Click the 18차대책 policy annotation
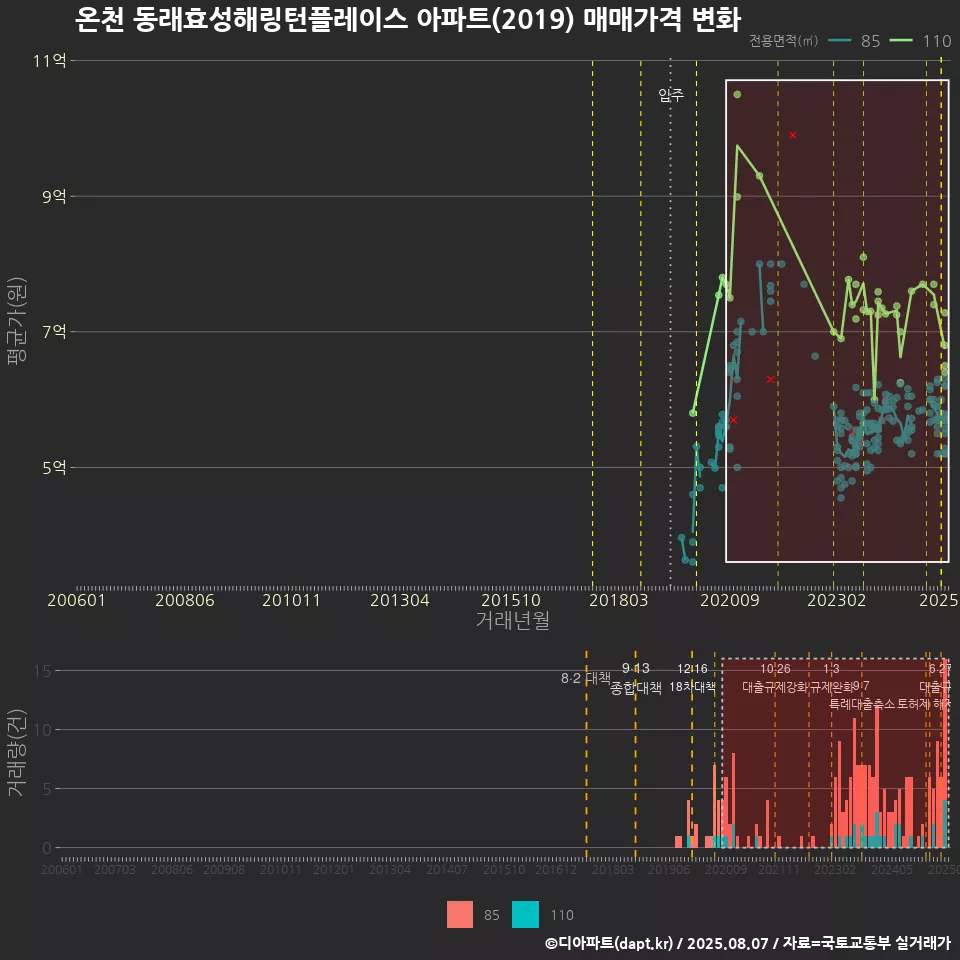This screenshot has width=960, height=960. [692, 686]
